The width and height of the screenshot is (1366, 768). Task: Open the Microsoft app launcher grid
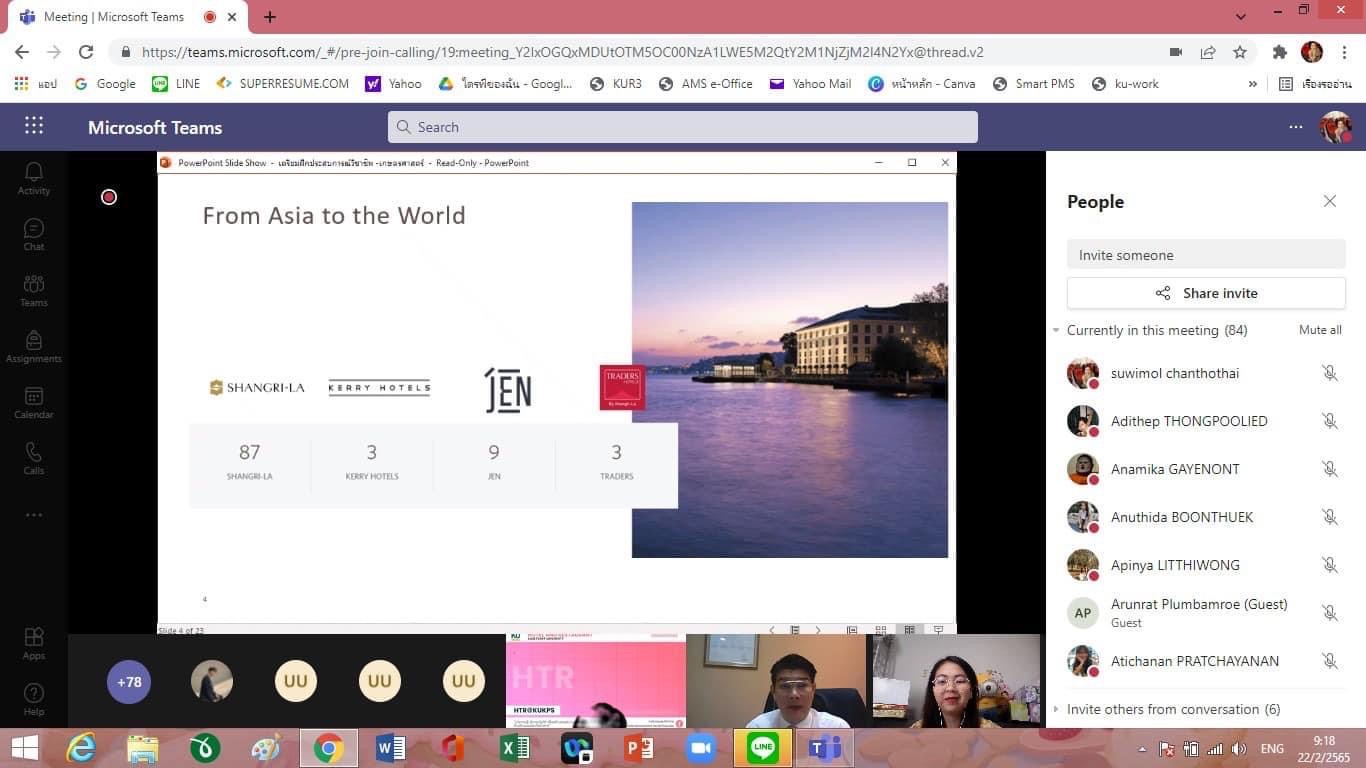click(33, 126)
